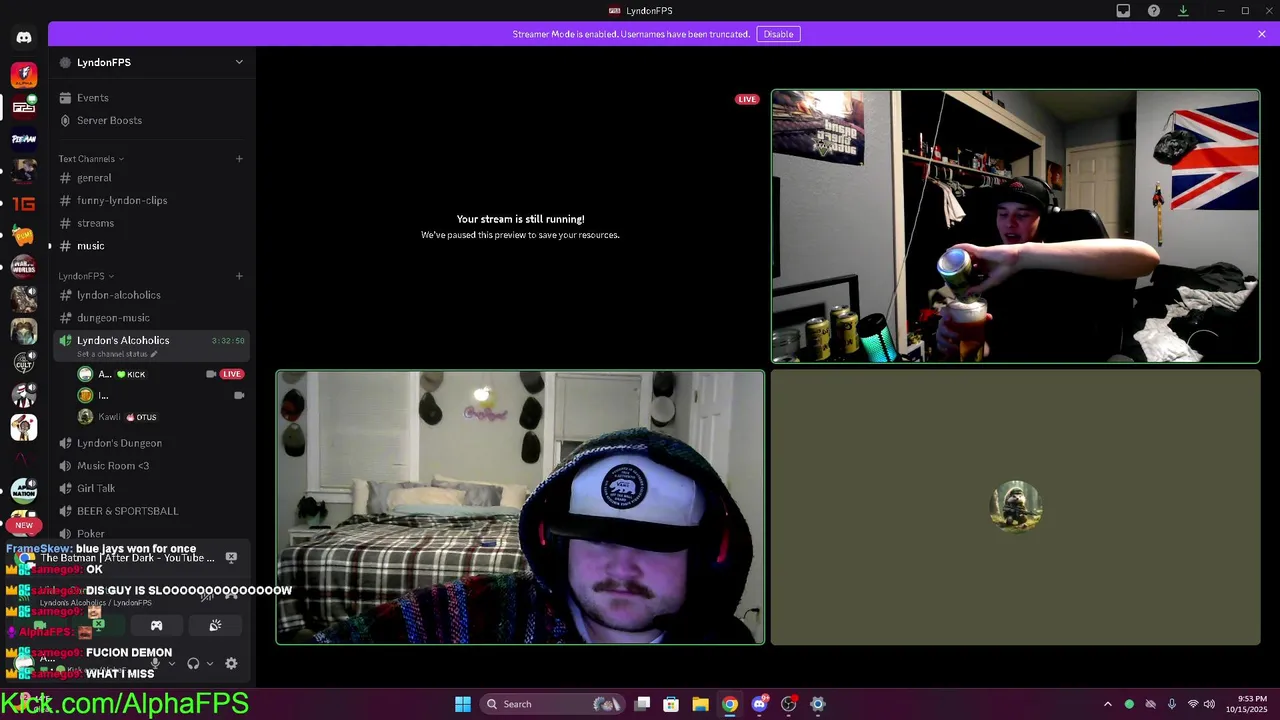Toggle headphone deafen in user panel
Screen dimensions: 1280x720
point(193,663)
